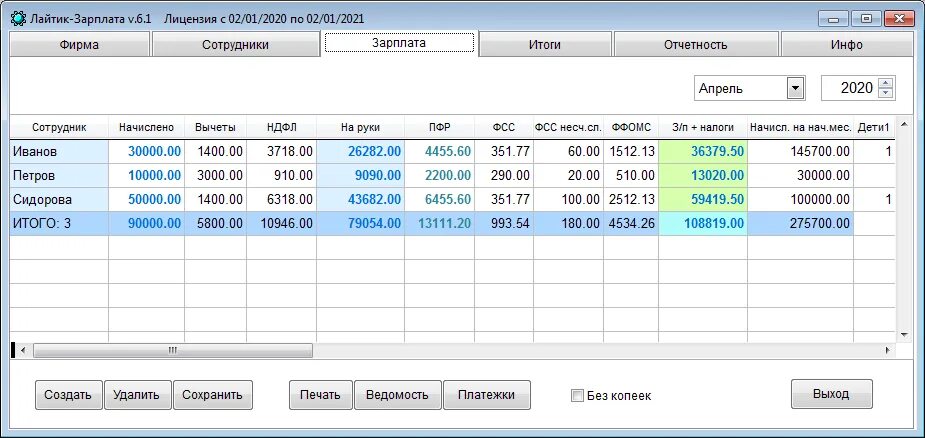925x438 pixels.
Task: Open the Ведомость button
Action: point(398,395)
